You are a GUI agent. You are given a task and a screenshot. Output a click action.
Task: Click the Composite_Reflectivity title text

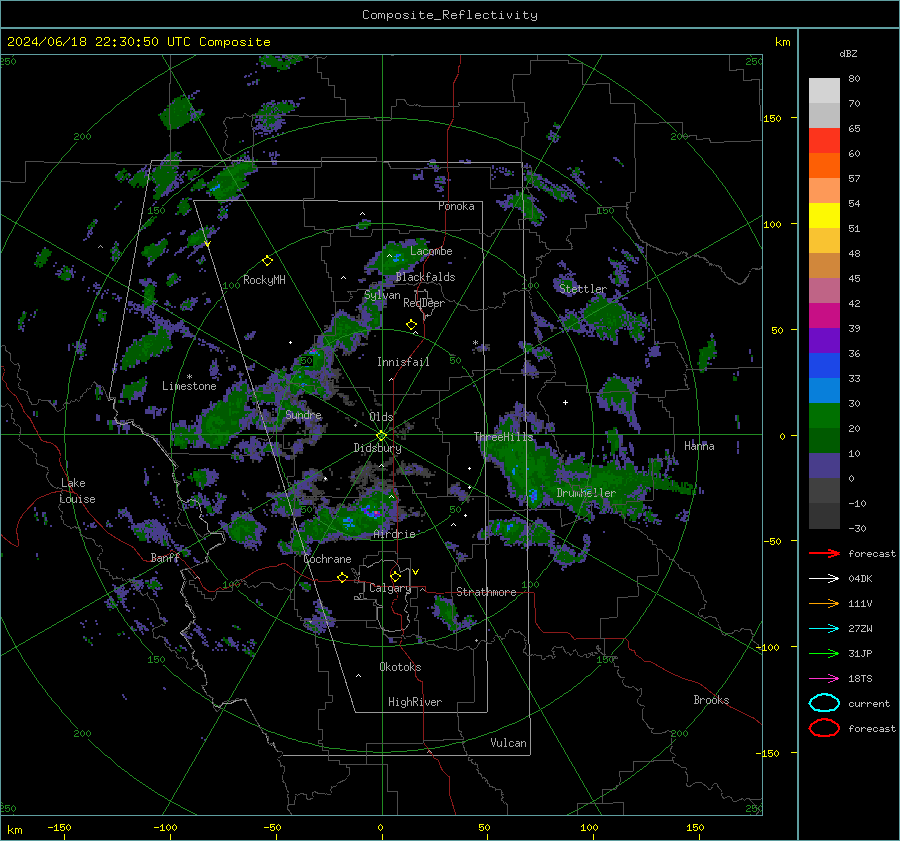[x=449, y=15]
